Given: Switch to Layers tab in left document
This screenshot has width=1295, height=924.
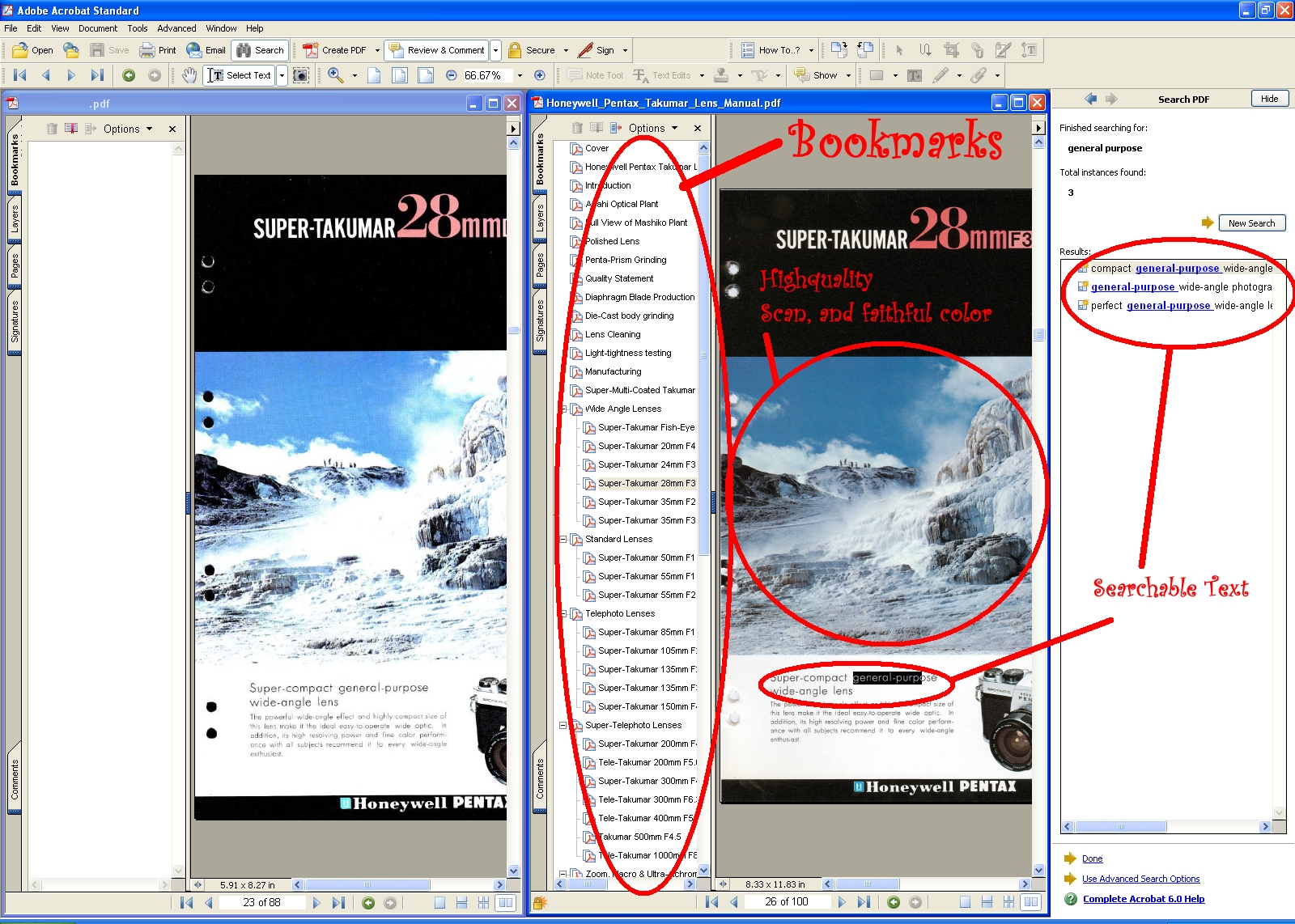Looking at the screenshot, I should coord(15,218).
